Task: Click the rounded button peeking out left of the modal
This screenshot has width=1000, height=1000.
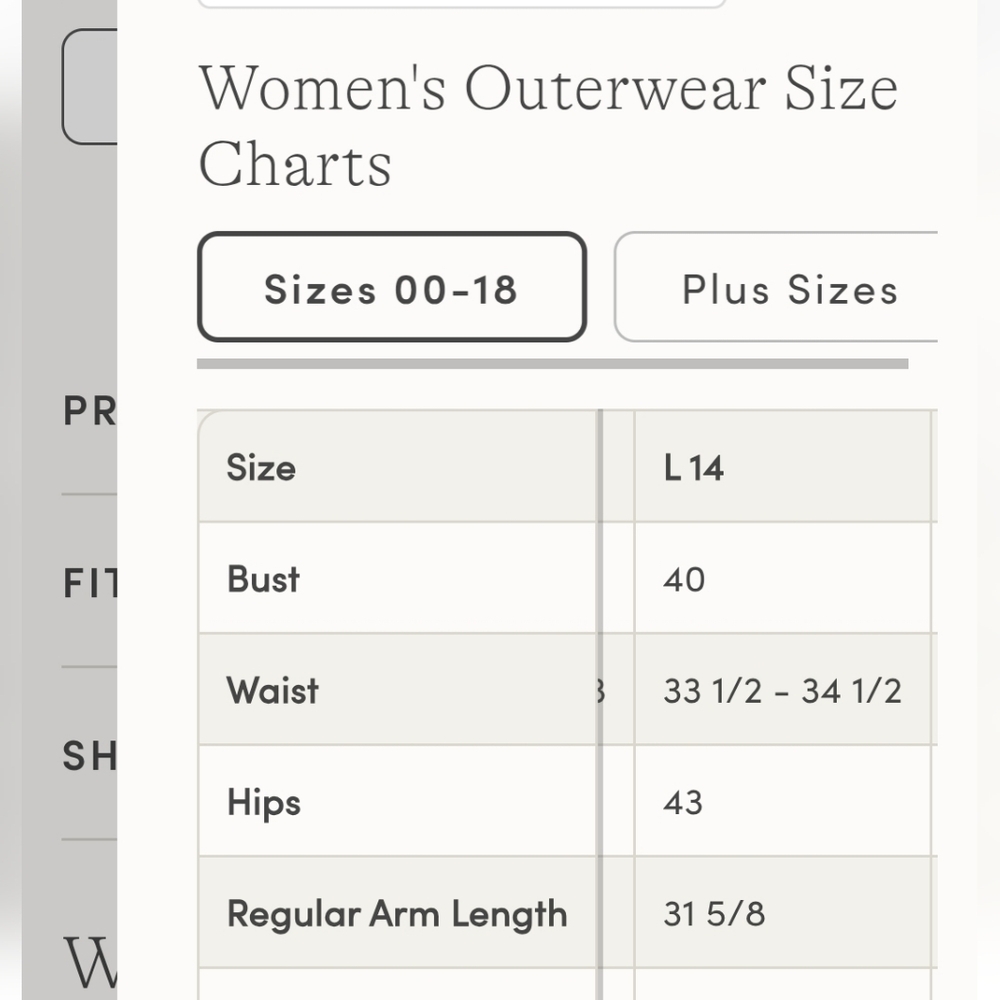Action: (x=90, y=86)
